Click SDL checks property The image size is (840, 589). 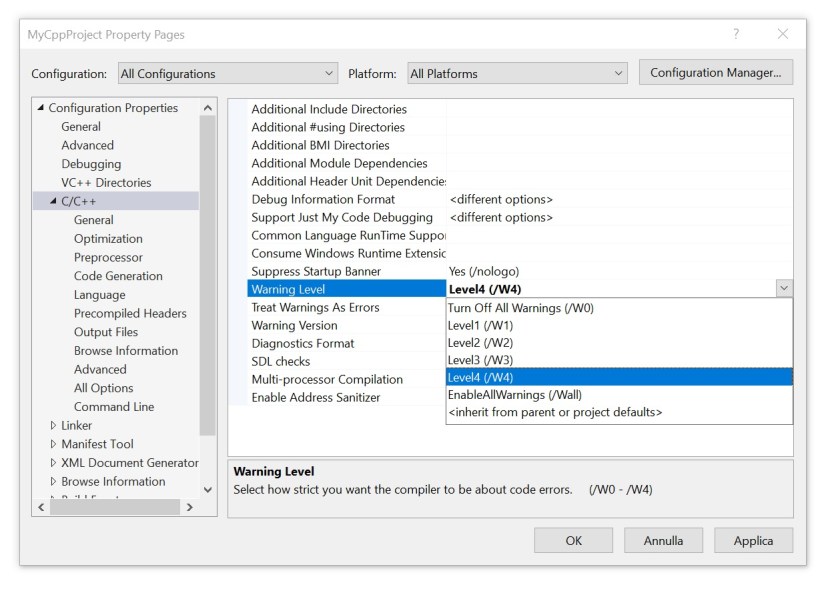click(281, 361)
